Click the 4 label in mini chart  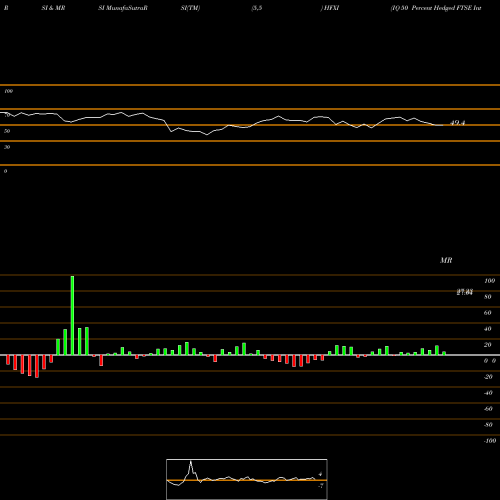tap(320, 474)
